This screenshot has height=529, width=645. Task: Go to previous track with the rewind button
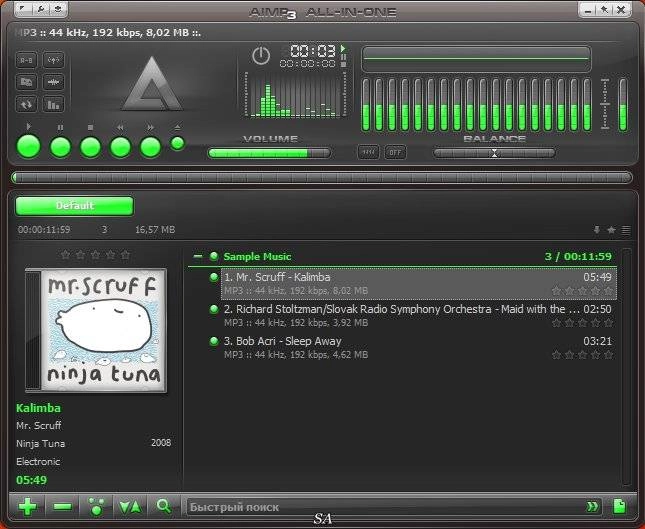click(x=121, y=147)
